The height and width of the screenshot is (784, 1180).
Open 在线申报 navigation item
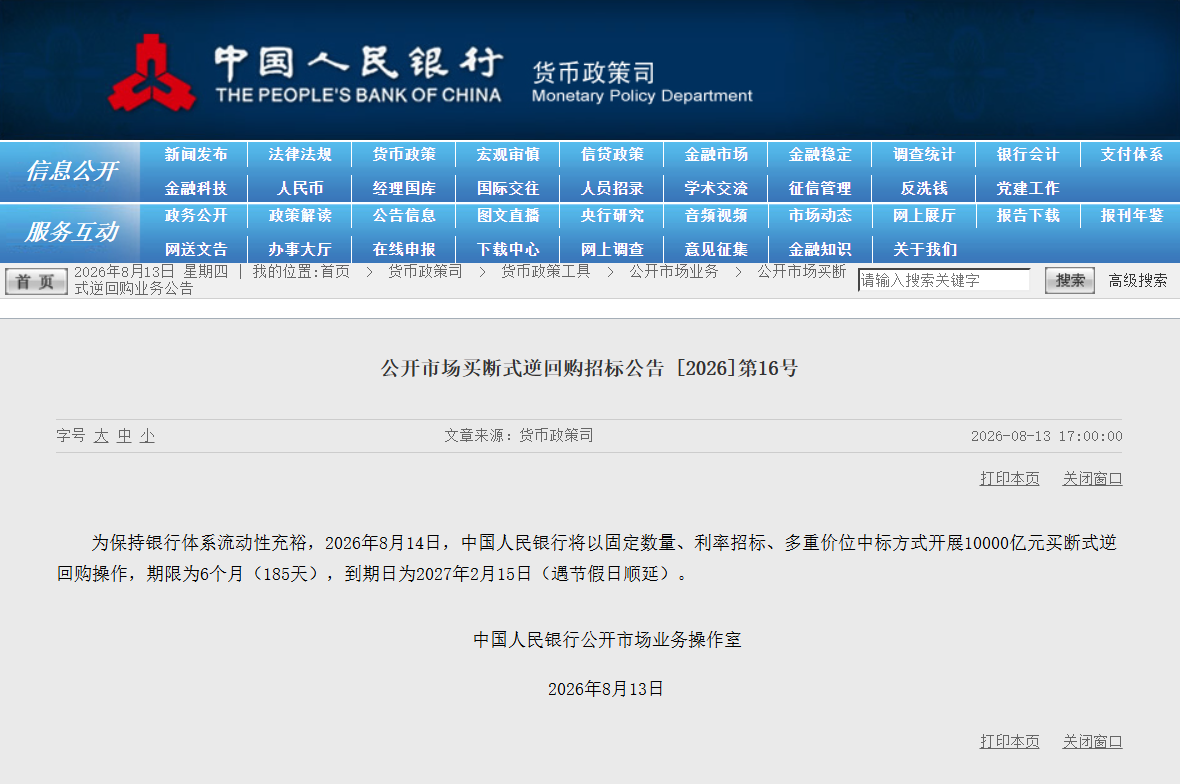[x=404, y=249]
